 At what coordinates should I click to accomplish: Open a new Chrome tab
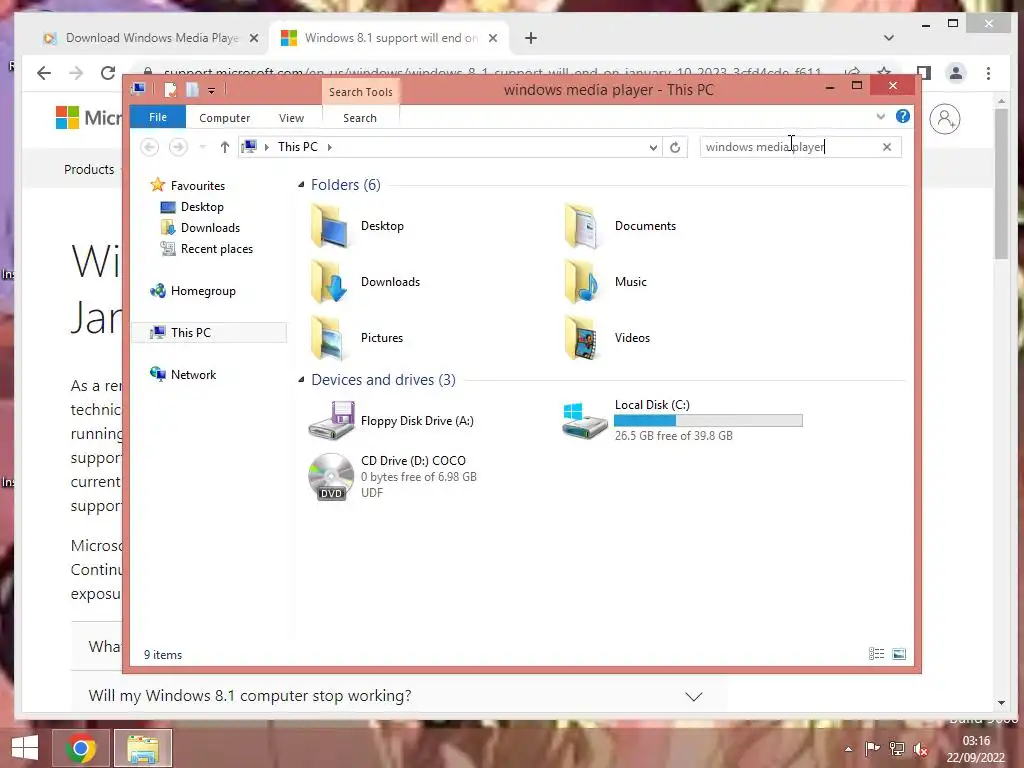[x=531, y=38]
